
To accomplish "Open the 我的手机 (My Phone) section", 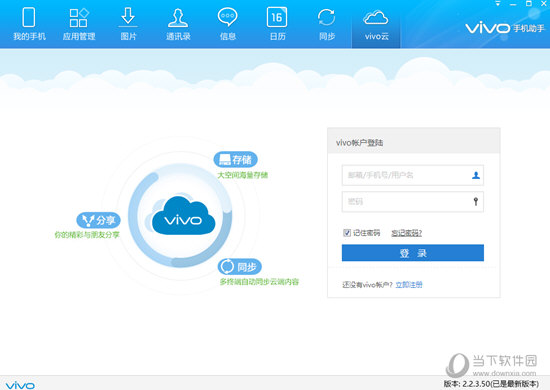I will pyautogui.click(x=29, y=24).
